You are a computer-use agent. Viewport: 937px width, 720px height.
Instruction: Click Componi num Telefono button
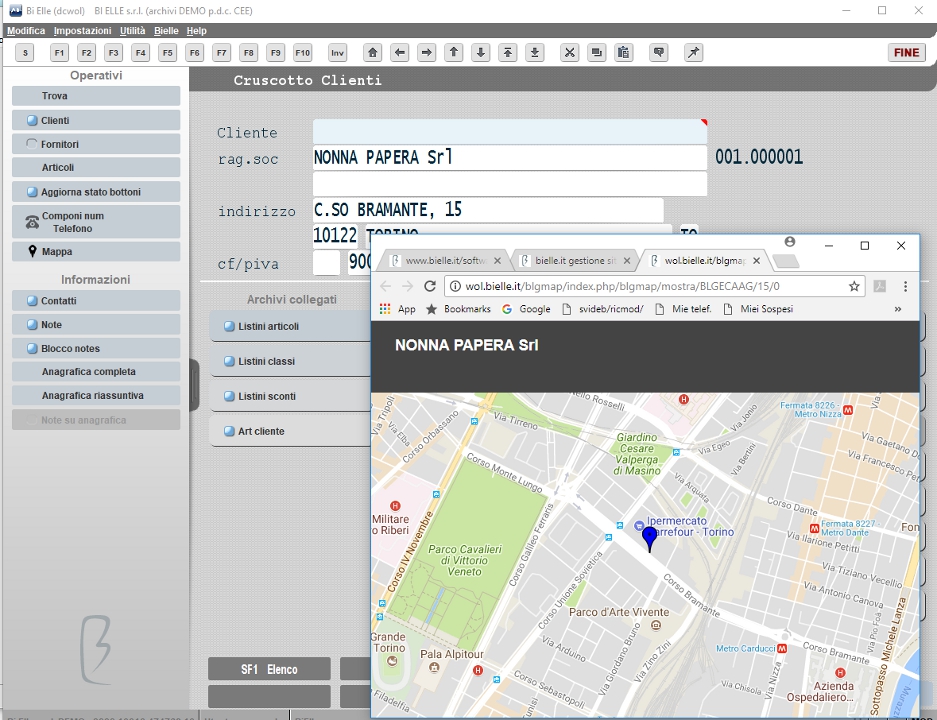click(96, 222)
